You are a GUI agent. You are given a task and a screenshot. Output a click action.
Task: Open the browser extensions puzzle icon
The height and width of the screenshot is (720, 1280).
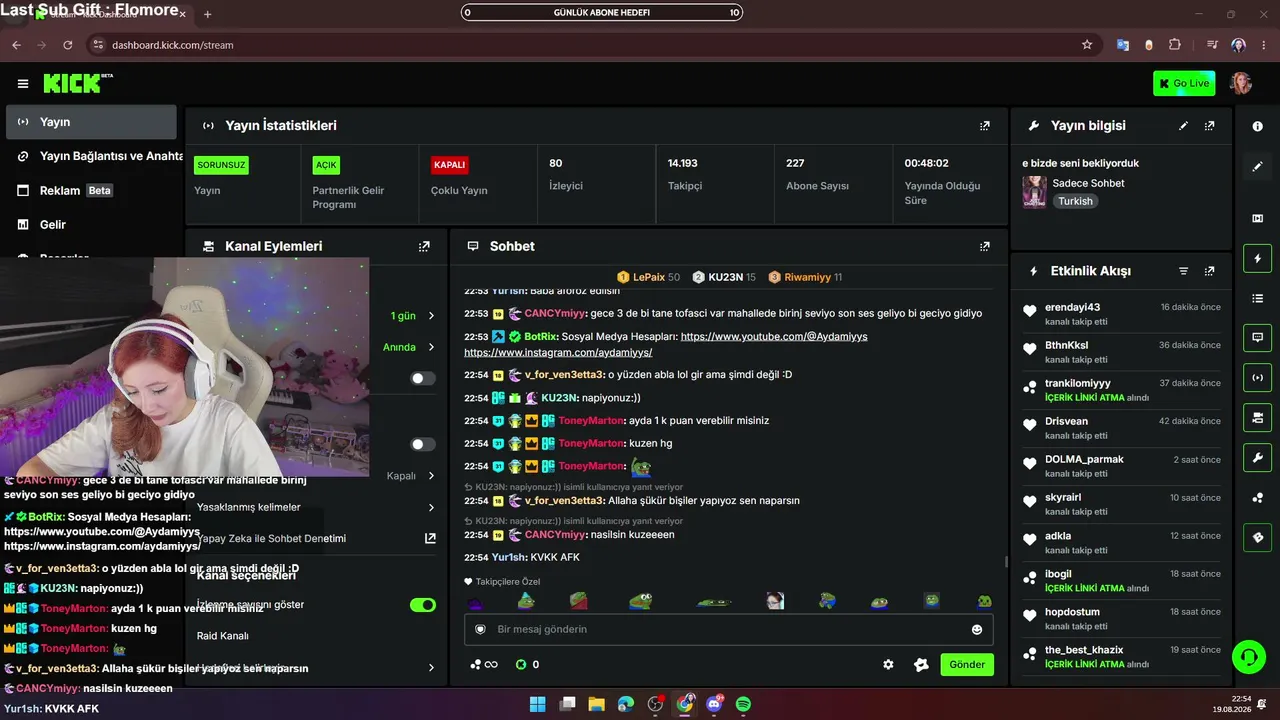[1175, 45]
